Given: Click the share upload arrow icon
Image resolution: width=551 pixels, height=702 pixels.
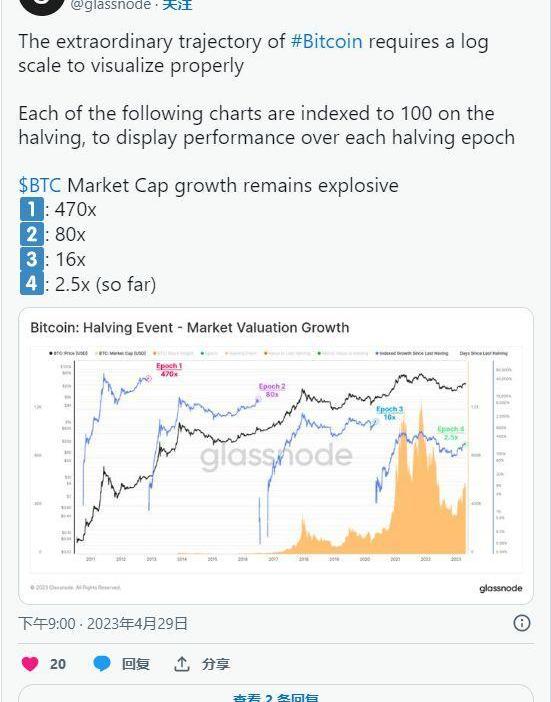Looking at the screenshot, I should [181, 664].
